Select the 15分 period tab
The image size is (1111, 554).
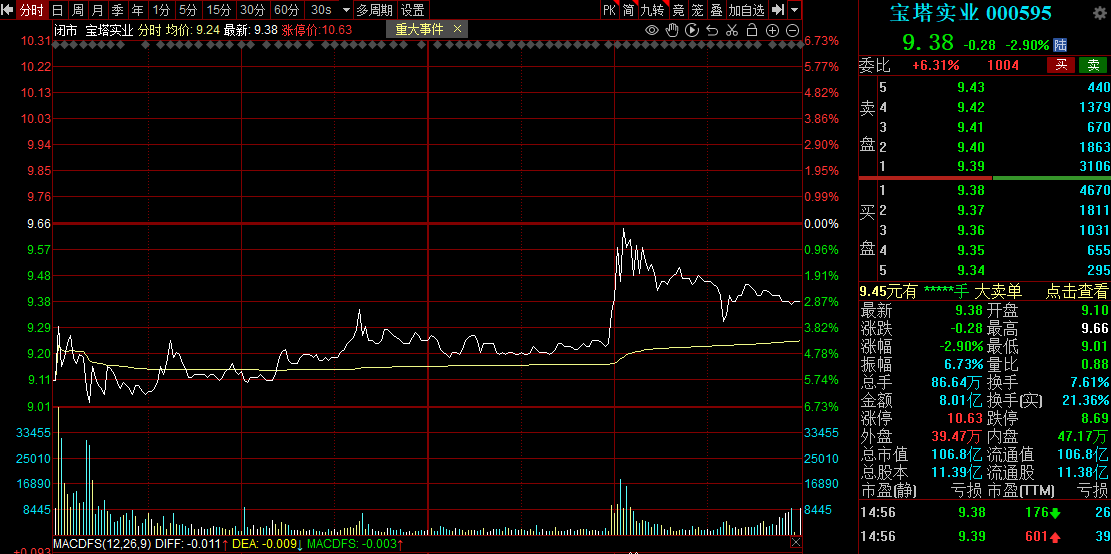pos(218,10)
